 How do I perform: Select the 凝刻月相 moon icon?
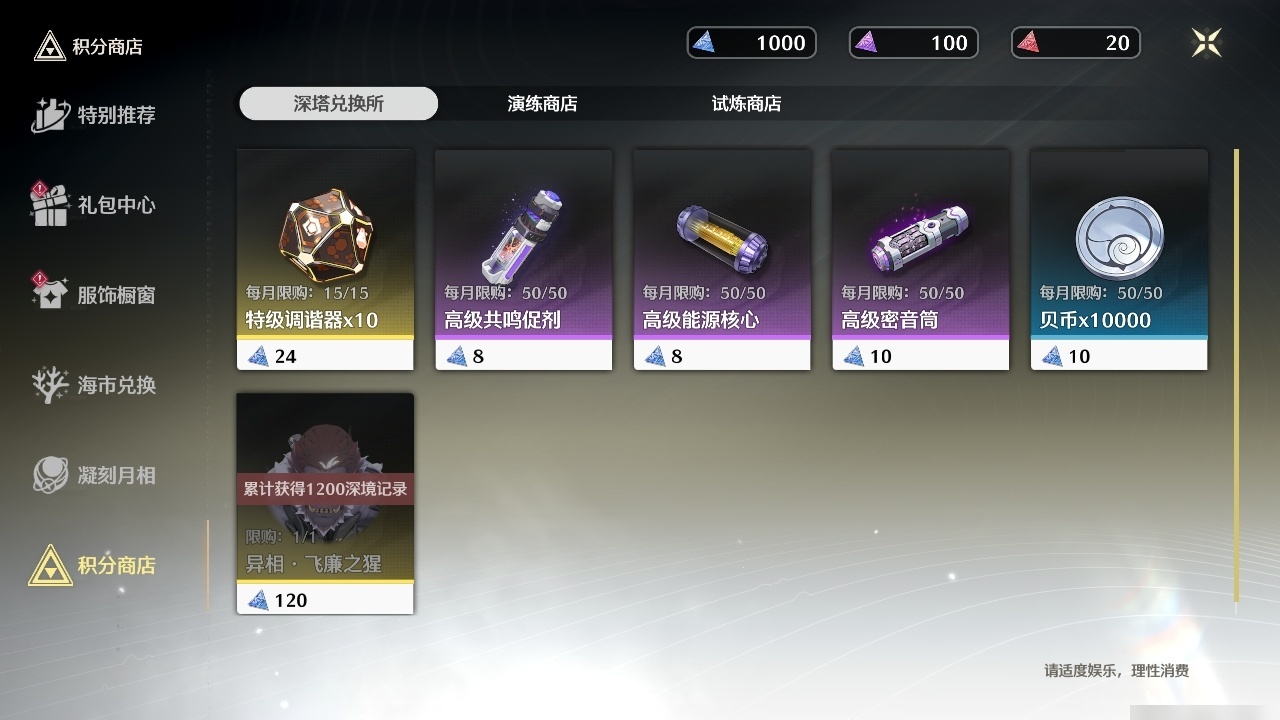coord(50,475)
